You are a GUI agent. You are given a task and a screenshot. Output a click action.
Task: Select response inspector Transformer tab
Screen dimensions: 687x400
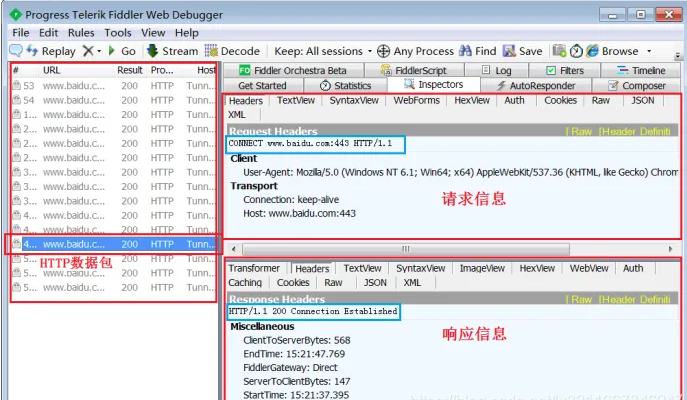[254, 268]
